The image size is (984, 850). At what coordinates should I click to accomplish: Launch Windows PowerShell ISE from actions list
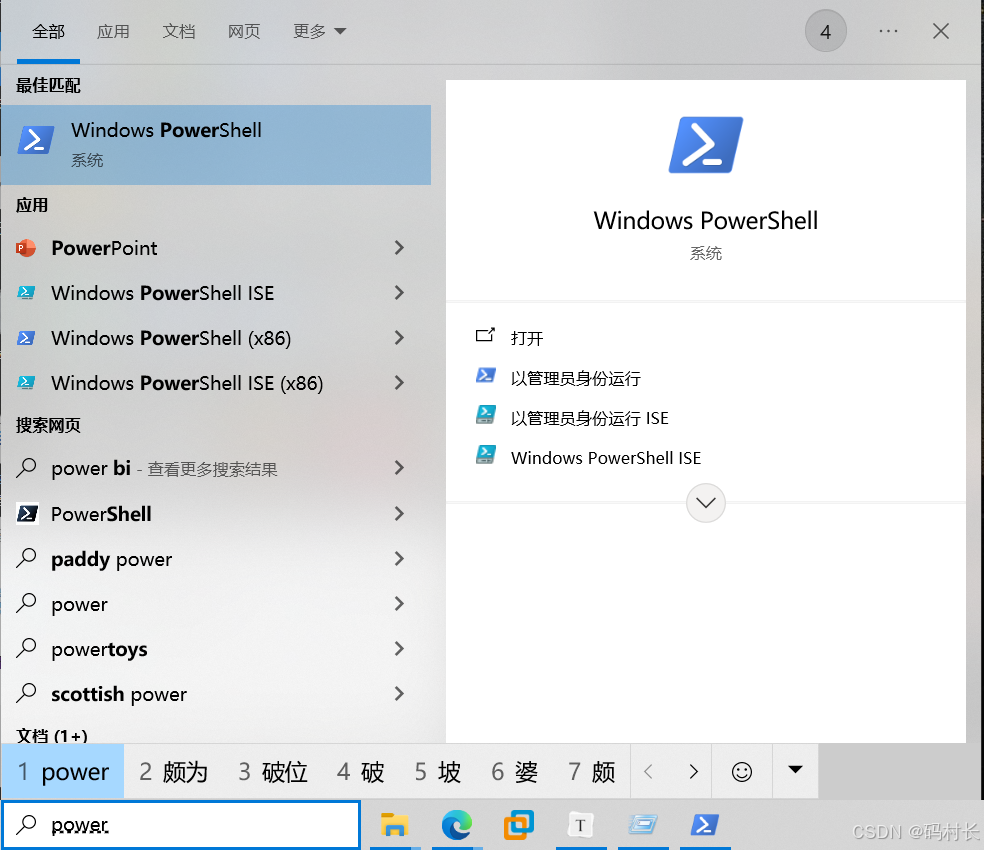point(606,458)
